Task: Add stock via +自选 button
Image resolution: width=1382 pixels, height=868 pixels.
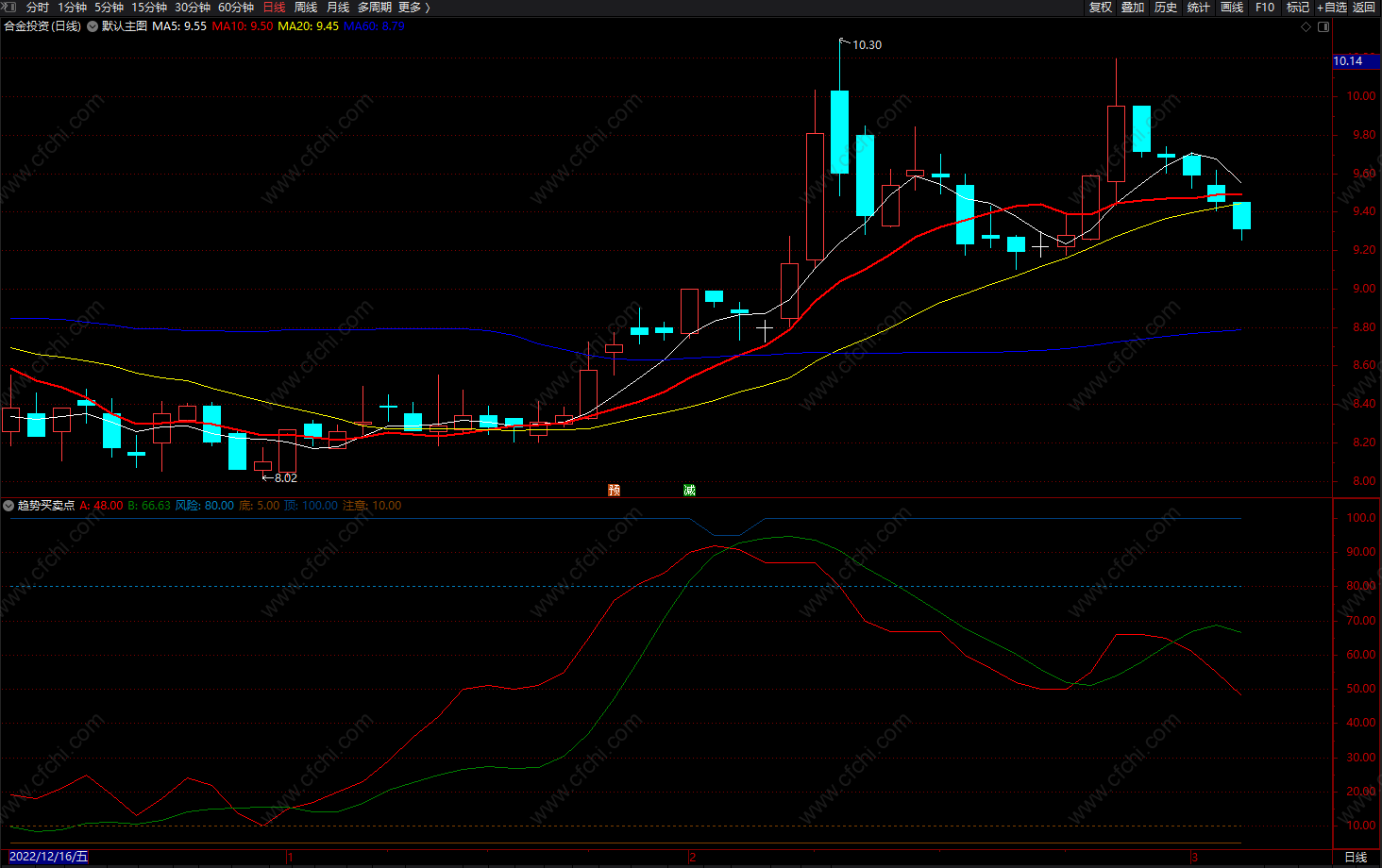Action: 1332,8
